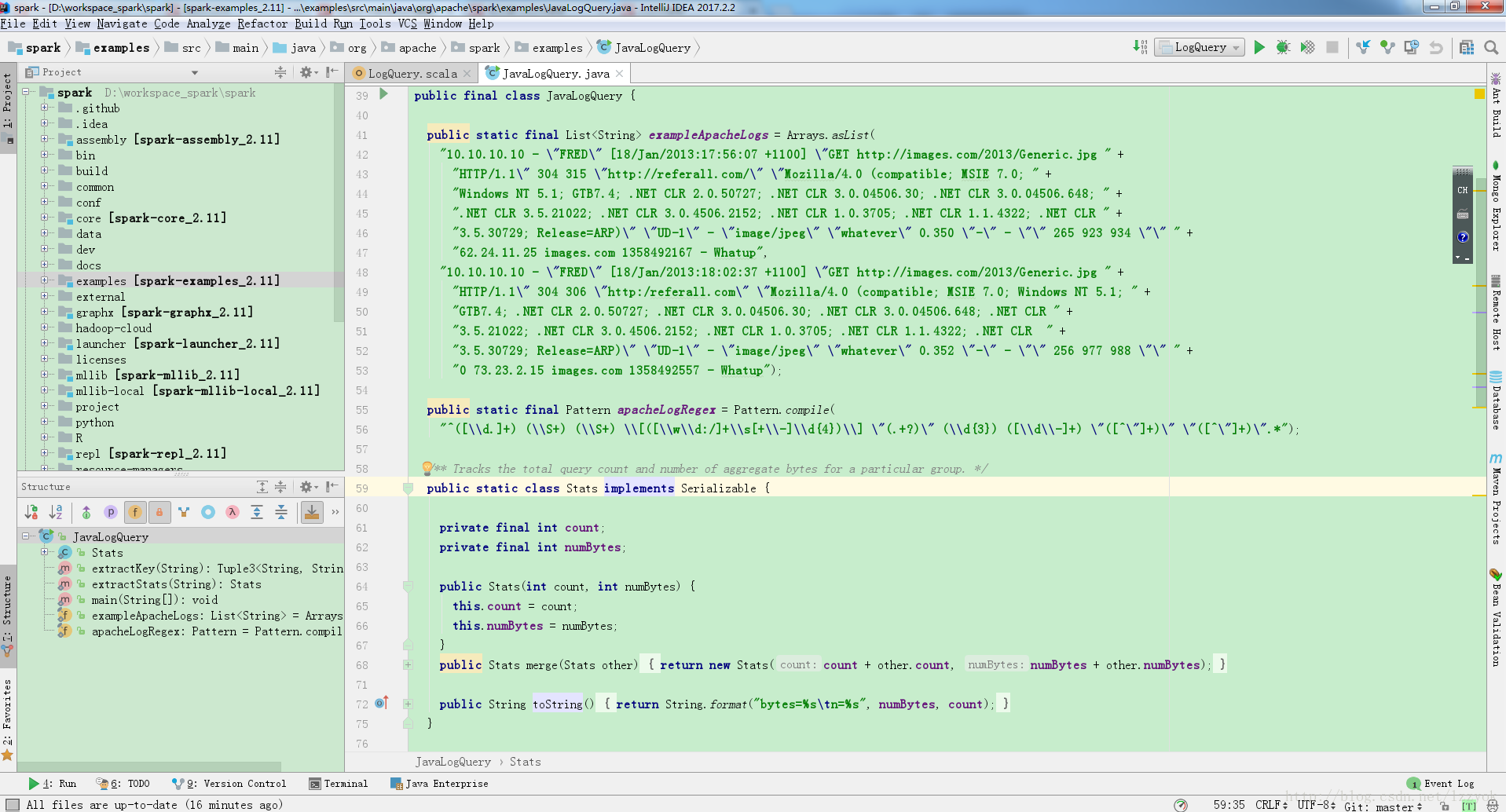
Task: Toggle Show Fields filter
Action: 135,512
